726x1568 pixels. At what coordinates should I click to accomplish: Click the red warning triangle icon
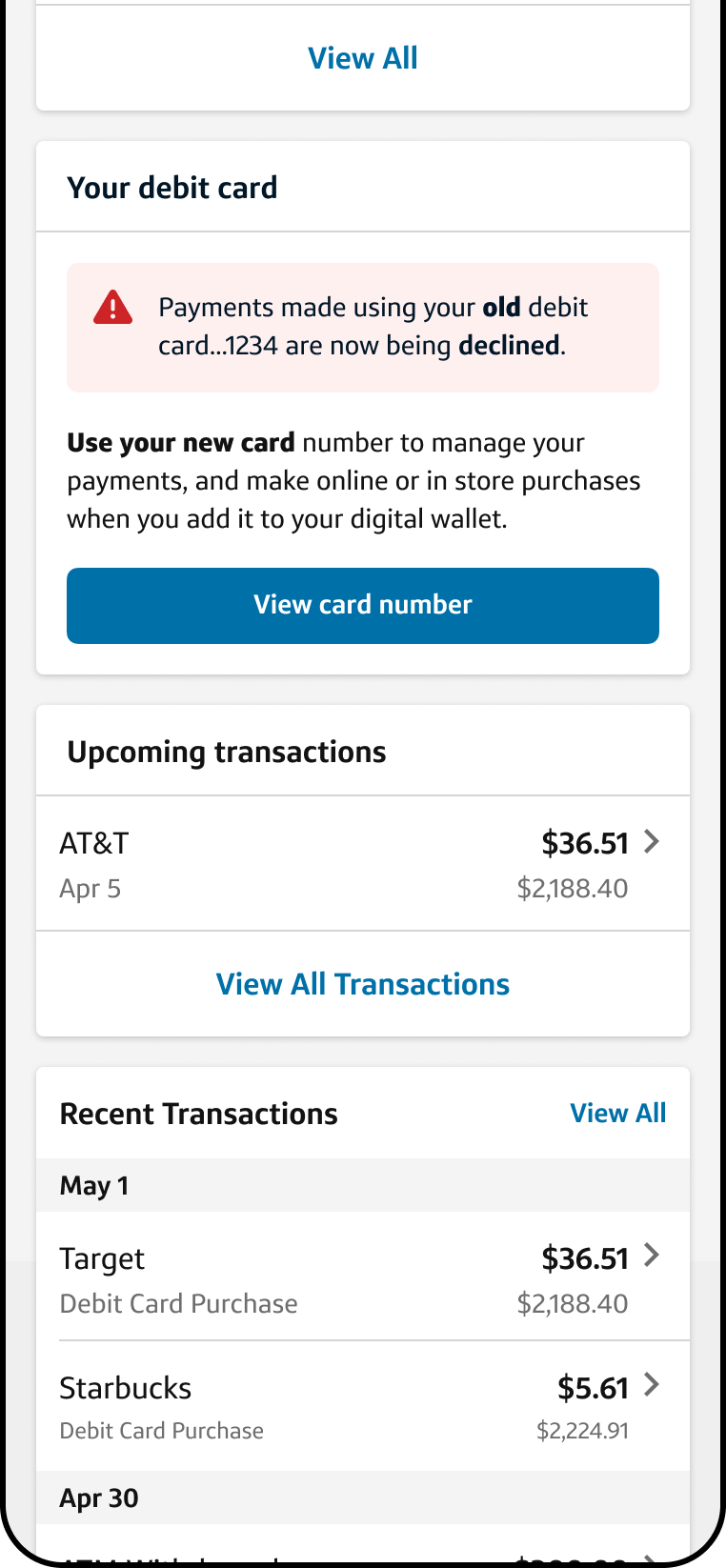click(x=112, y=308)
